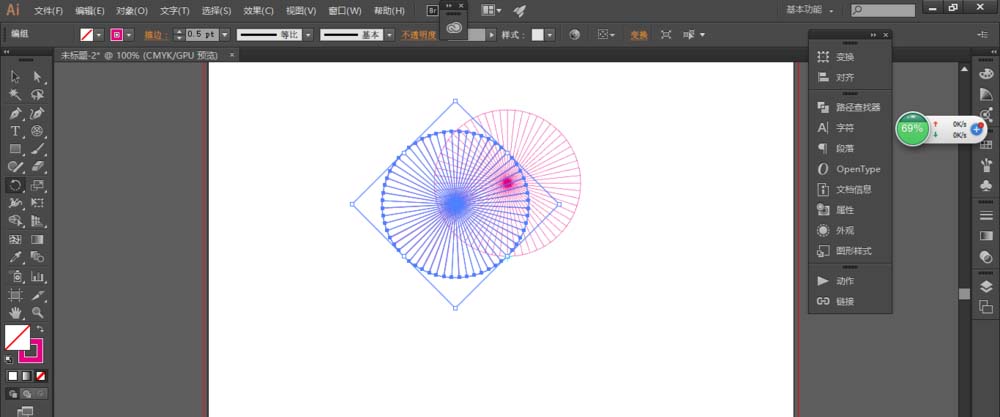Select the Type tool
Viewport: 1000px width, 417px height.
[x=15, y=131]
